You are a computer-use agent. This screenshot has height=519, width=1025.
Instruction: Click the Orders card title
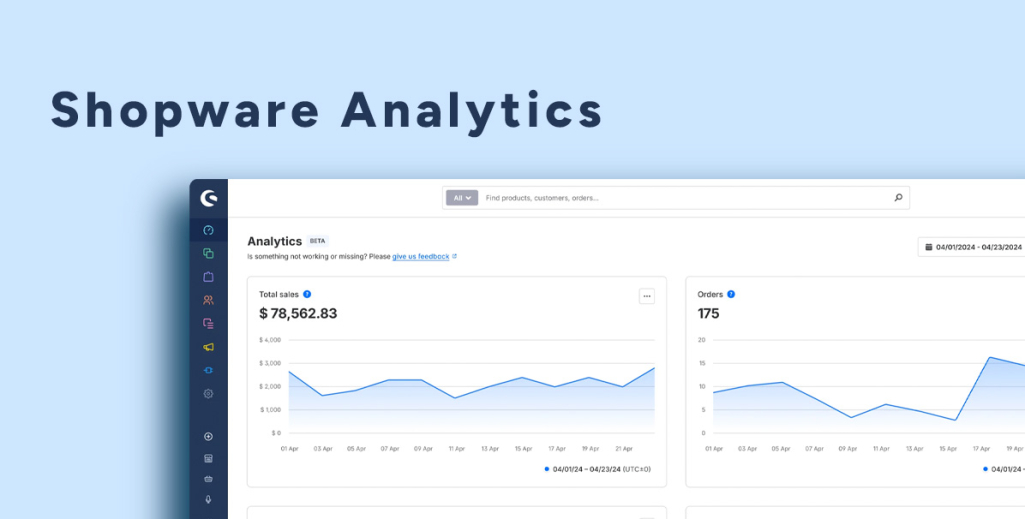point(710,294)
